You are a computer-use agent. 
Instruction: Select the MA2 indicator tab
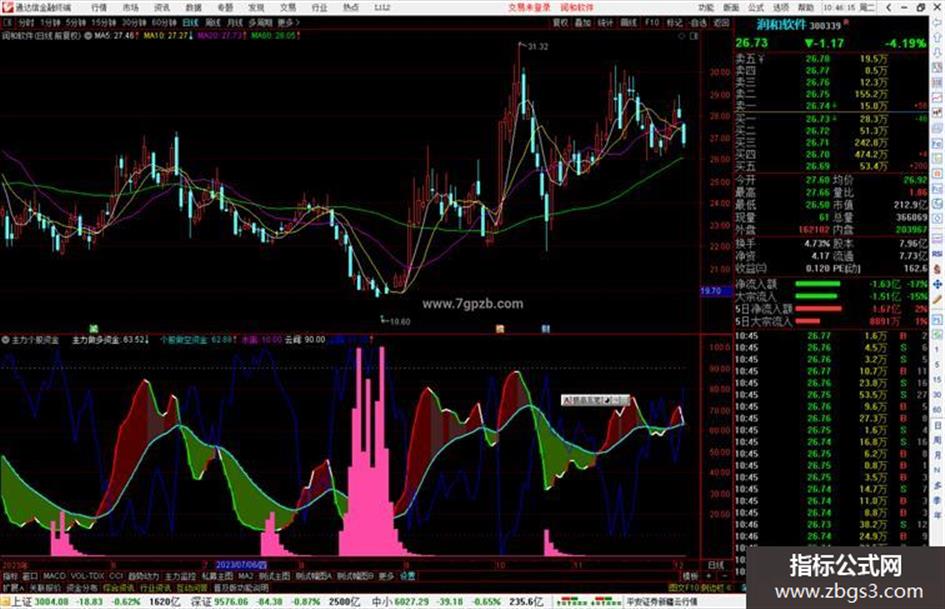pos(245,576)
